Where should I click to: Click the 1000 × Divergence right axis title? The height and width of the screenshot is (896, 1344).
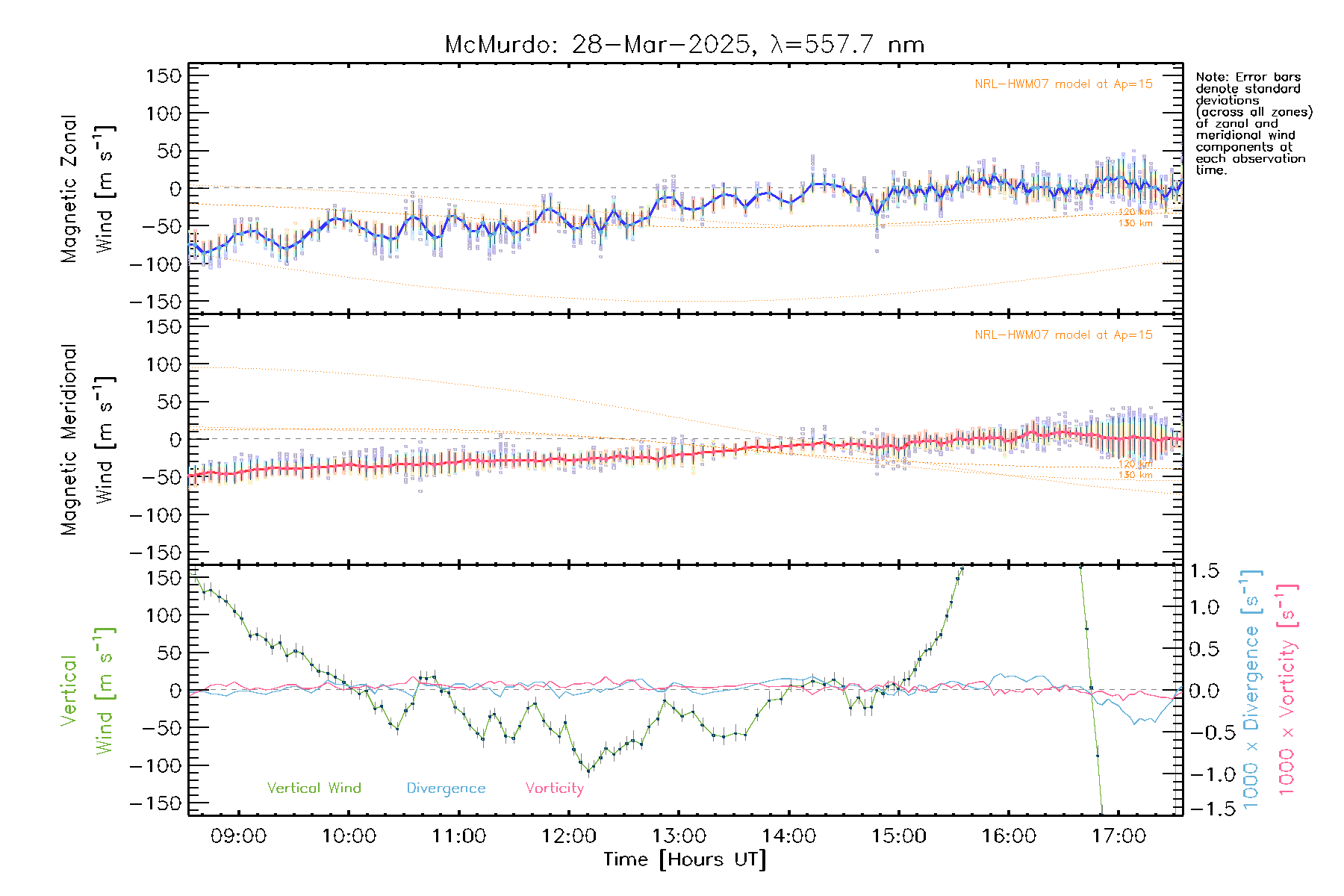1251,691
